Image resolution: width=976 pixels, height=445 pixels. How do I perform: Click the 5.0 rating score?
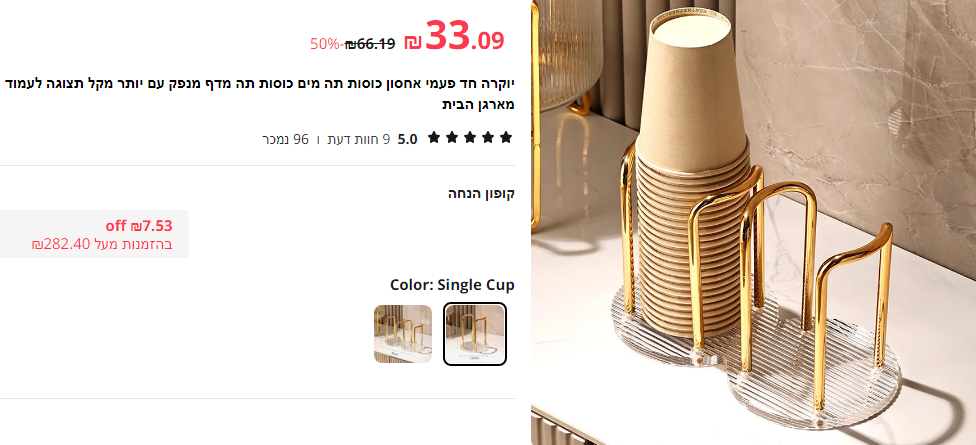click(408, 139)
